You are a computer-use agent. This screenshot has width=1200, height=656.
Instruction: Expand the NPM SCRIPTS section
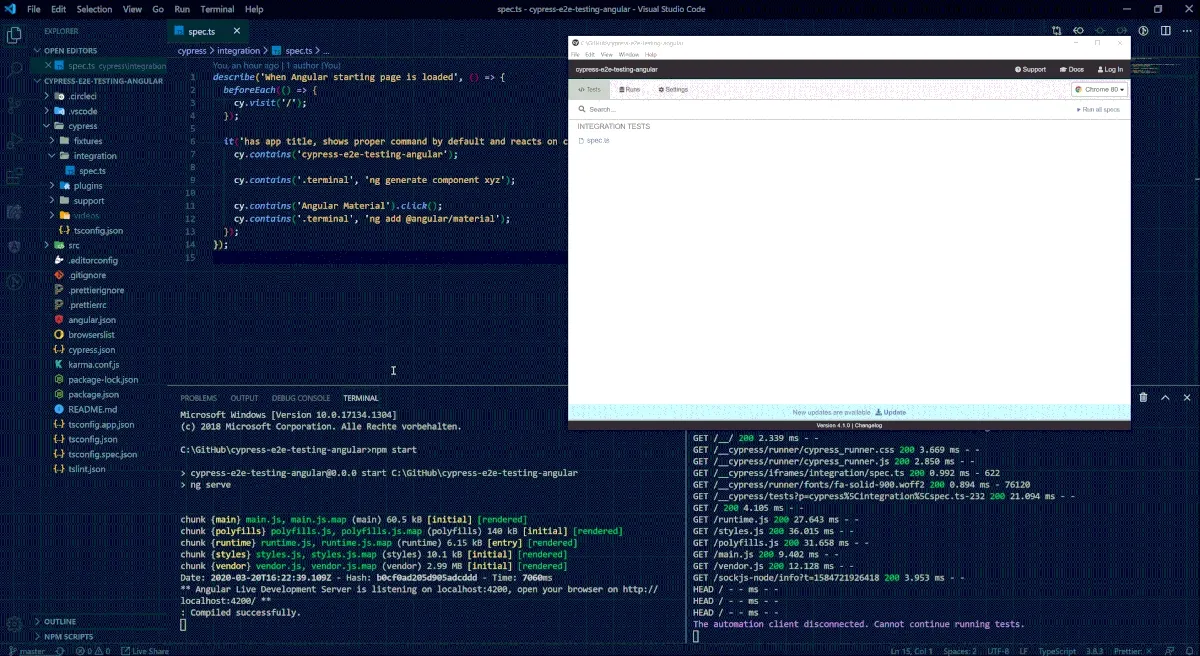pyautogui.click(x=68, y=636)
